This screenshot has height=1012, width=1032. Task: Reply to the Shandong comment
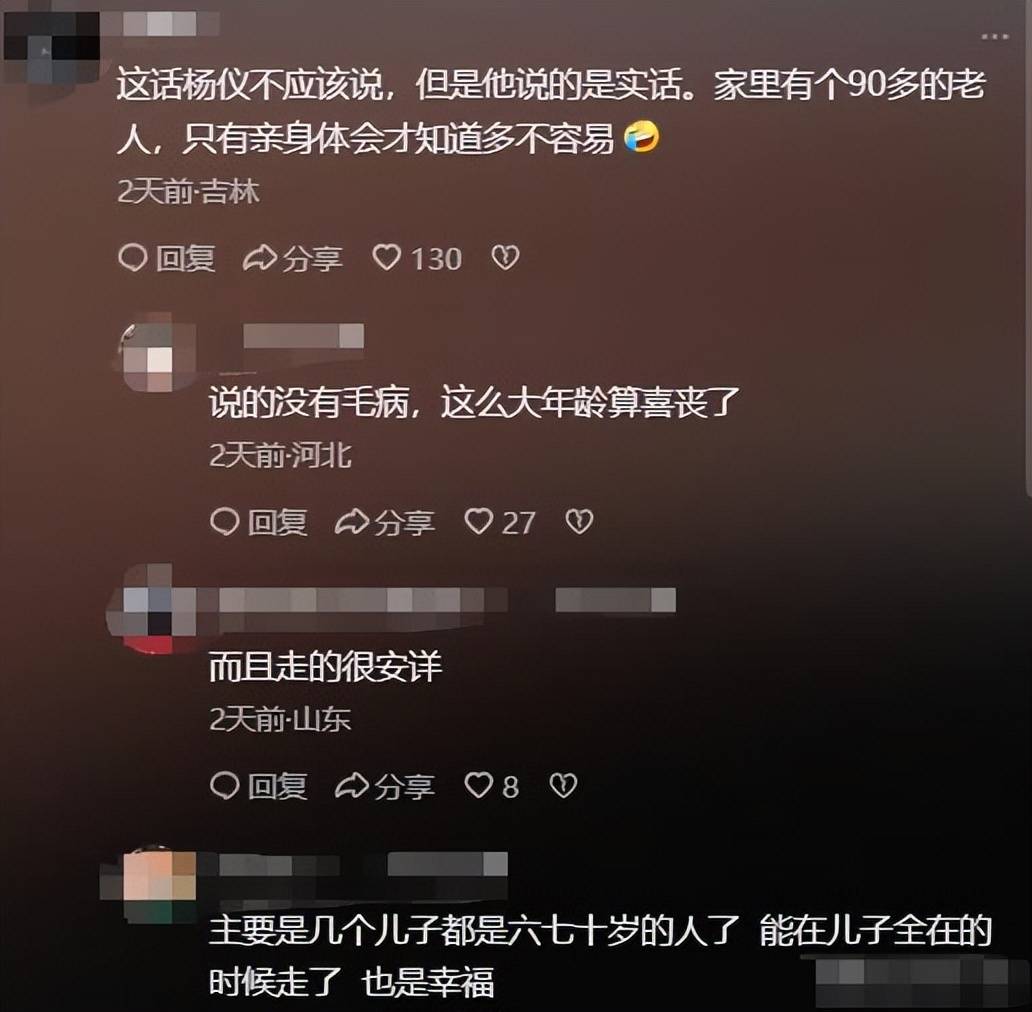pos(259,786)
